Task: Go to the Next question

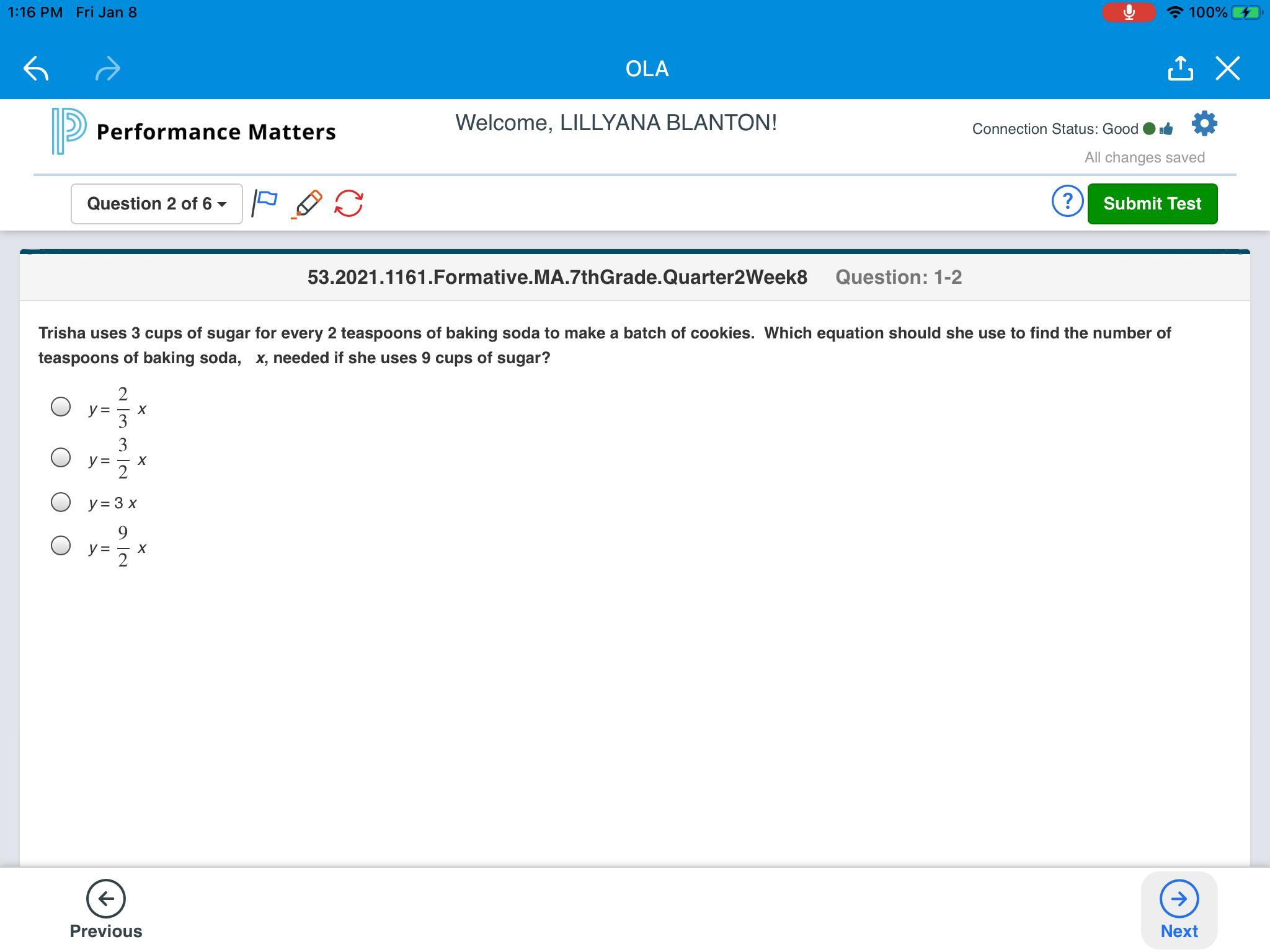Action: (1179, 909)
